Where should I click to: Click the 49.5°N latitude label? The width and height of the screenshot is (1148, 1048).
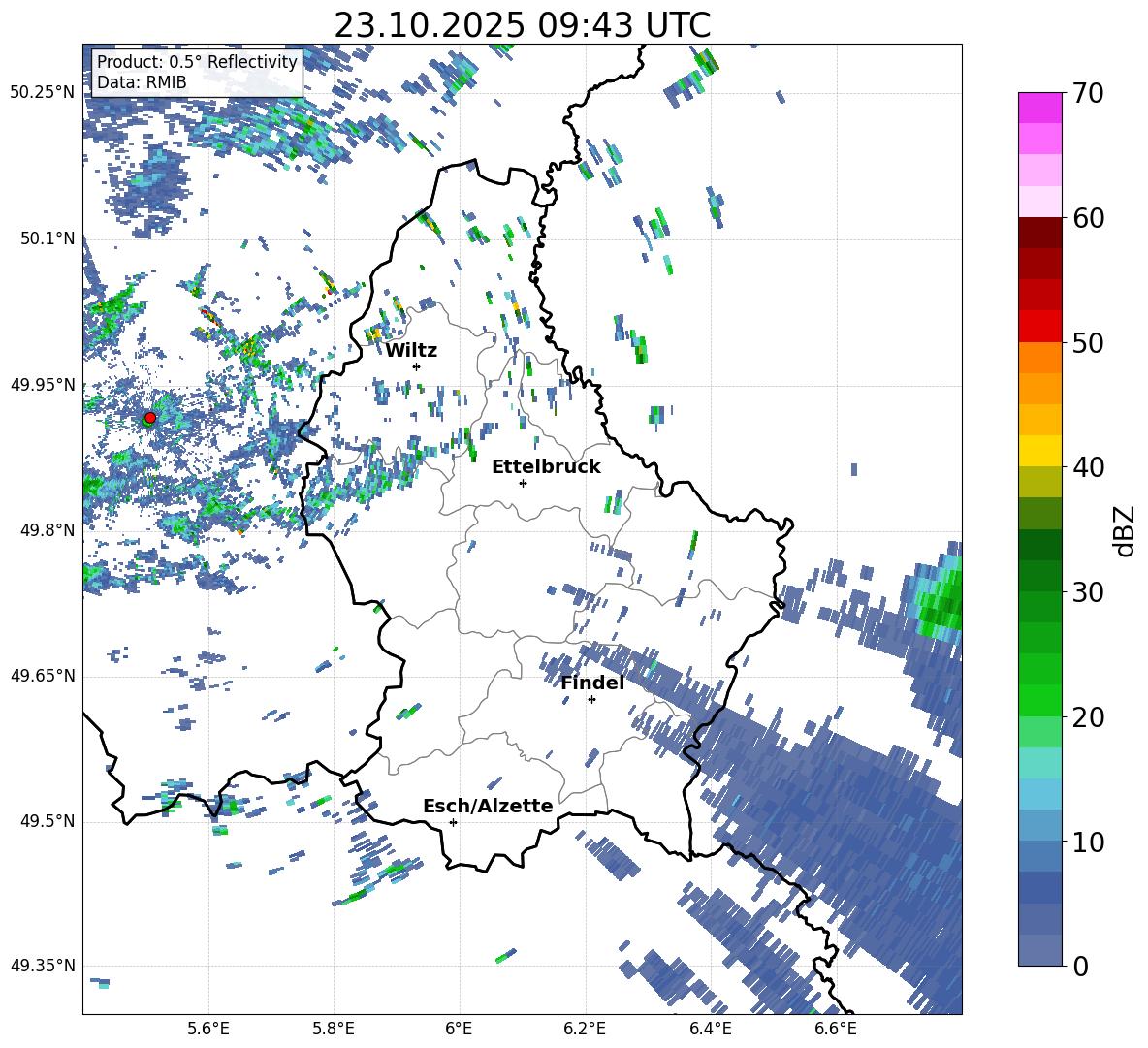(x=48, y=821)
